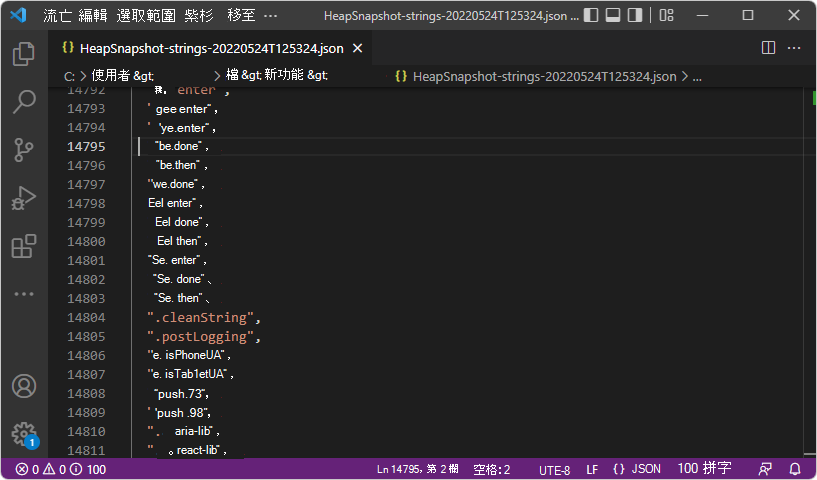The width and height of the screenshot is (817, 480).
Task: Click the "gee enter" string
Action: [180, 109]
